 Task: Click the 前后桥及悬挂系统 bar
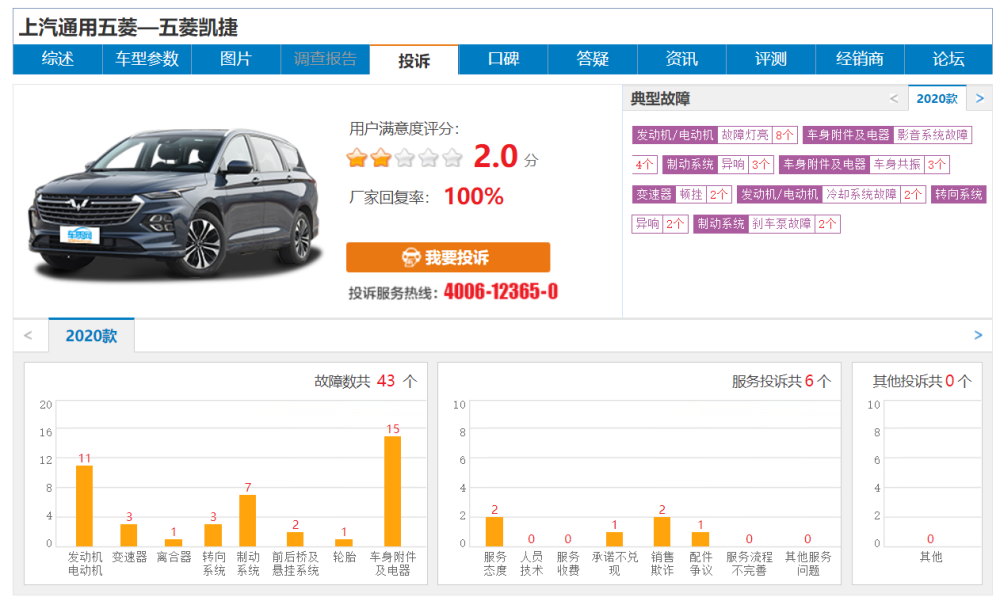point(295,538)
